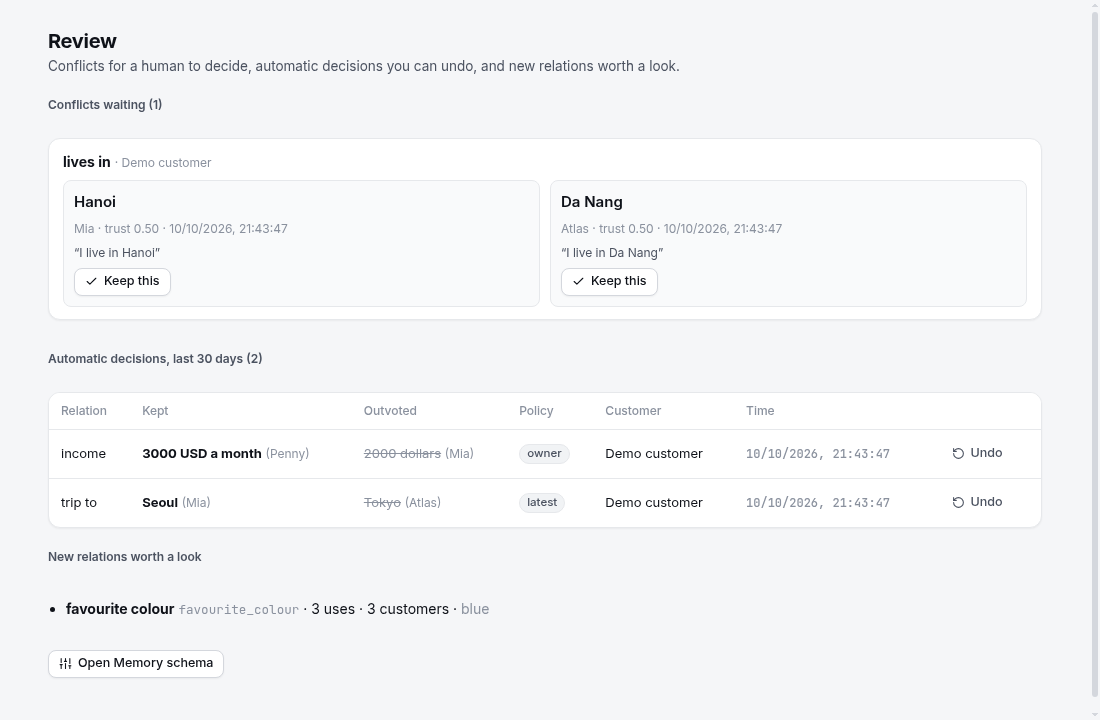Screen dimensions: 1100x720
Task: Select the Time column header
Action: pos(760,411)
